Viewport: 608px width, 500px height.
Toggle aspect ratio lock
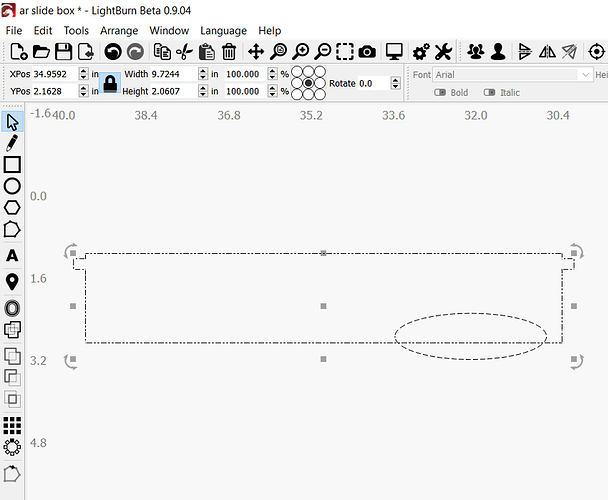pyautogui.click(x=110, y=83)
